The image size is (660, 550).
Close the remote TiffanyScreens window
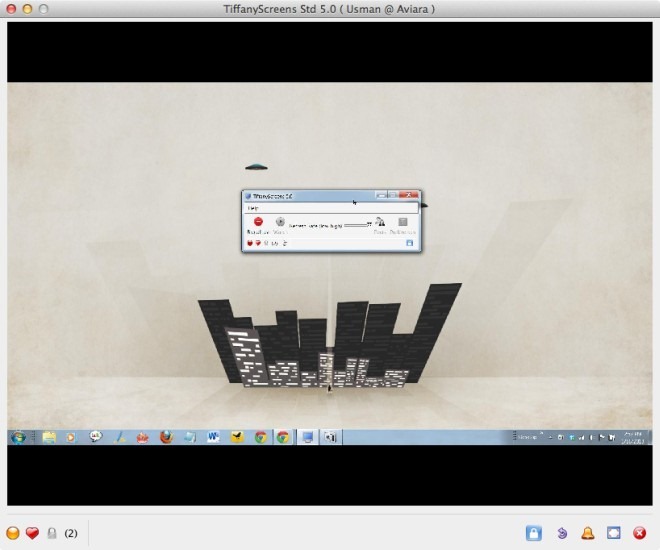[408, 195]
